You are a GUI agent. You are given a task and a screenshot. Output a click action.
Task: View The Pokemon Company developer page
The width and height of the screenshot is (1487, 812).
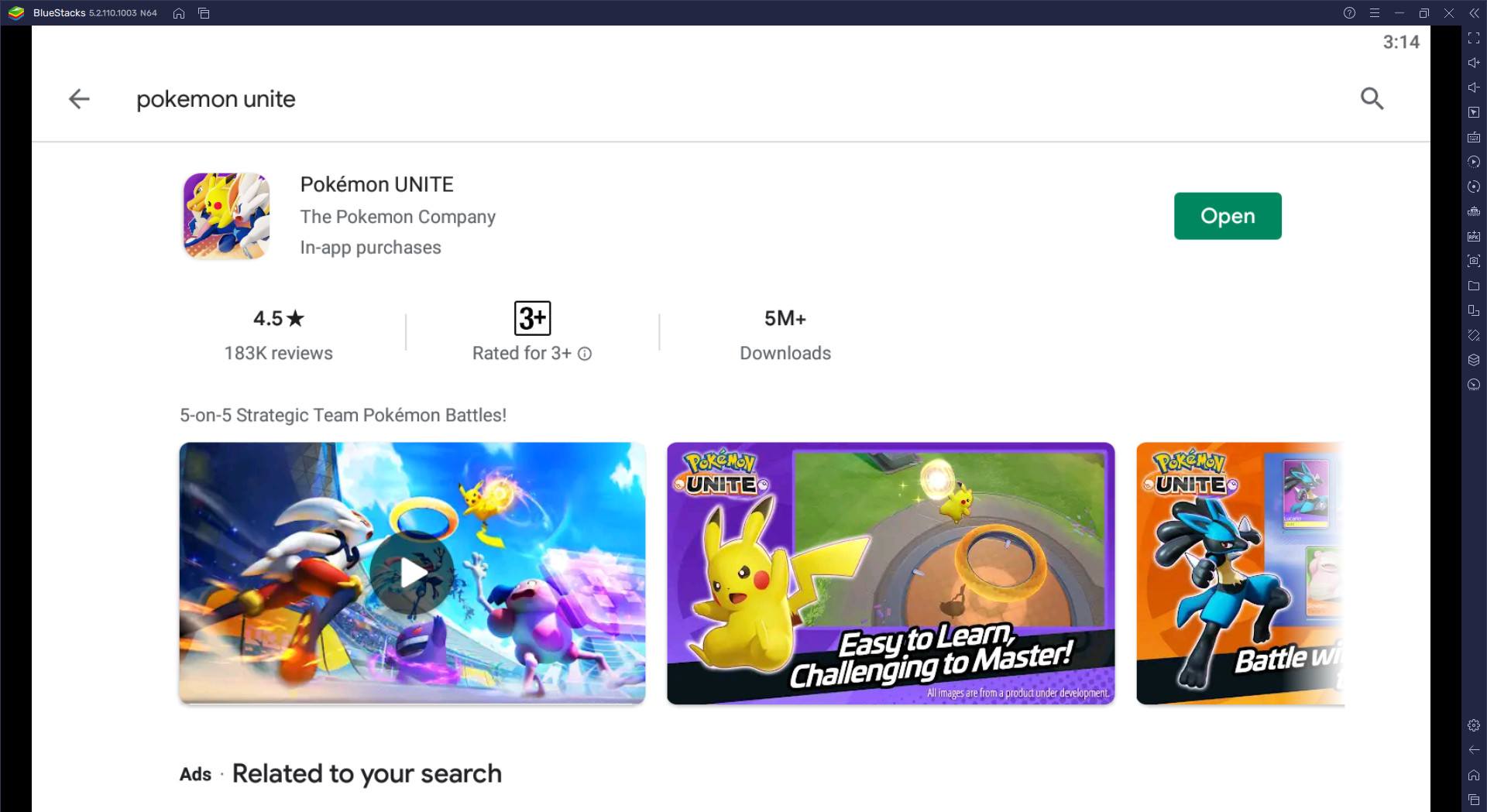pos(397,217)
